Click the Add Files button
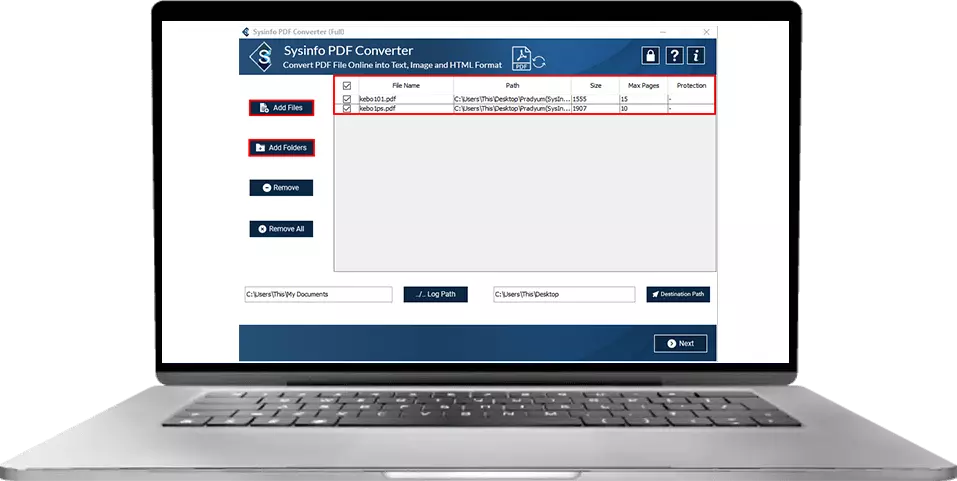This screenshot has height=481, width=957. (x=281, y=107)
